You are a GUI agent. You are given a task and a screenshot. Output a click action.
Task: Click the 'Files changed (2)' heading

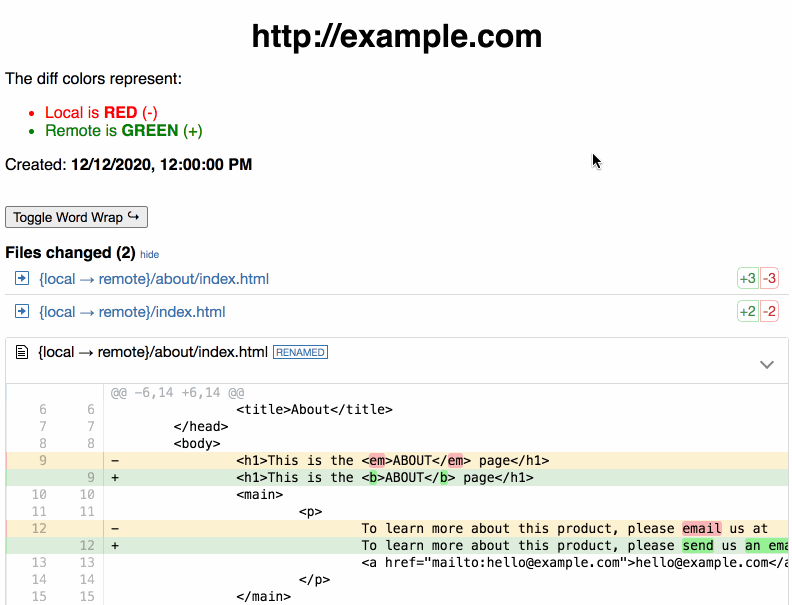coord(70,253)
